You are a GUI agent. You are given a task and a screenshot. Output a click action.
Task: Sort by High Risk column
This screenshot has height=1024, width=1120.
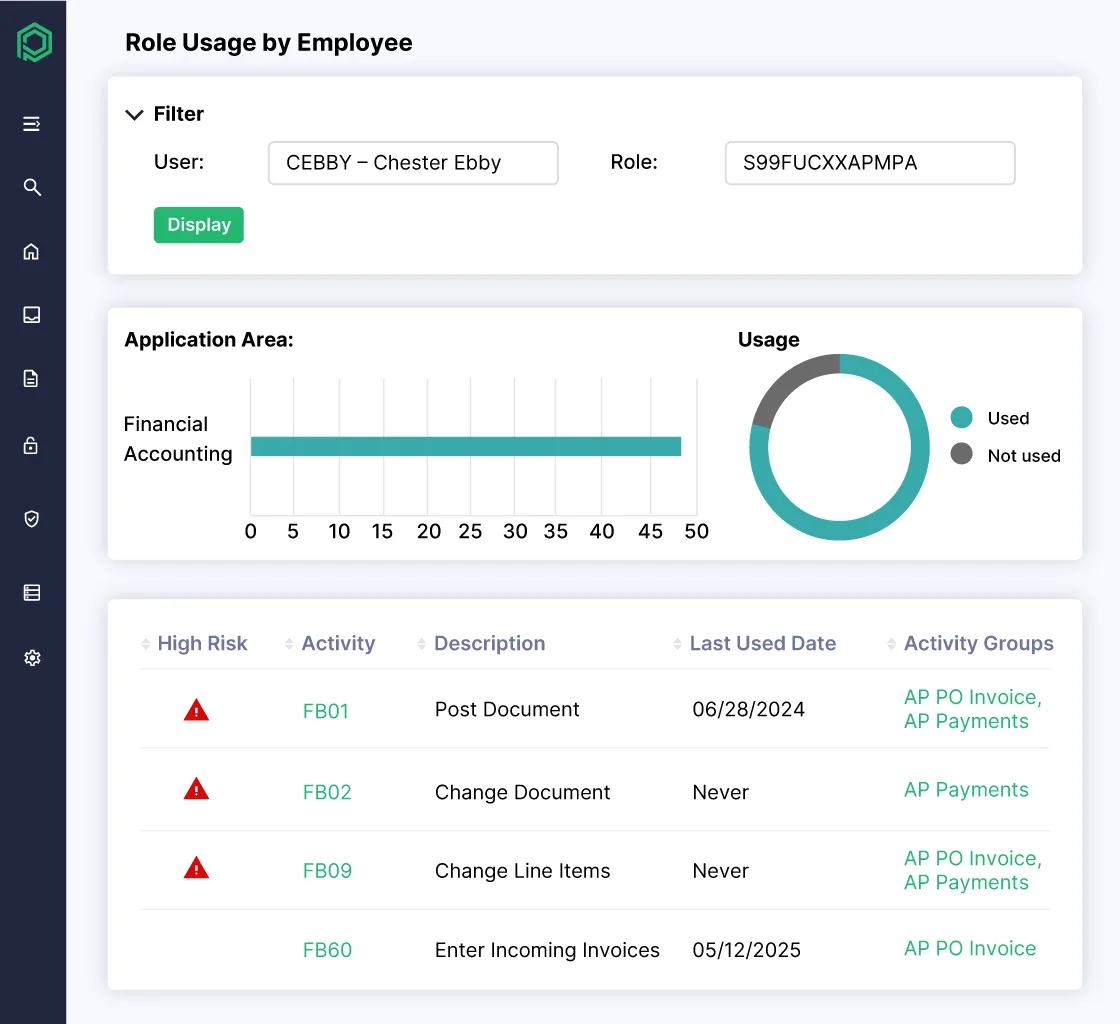pos(144,643)
